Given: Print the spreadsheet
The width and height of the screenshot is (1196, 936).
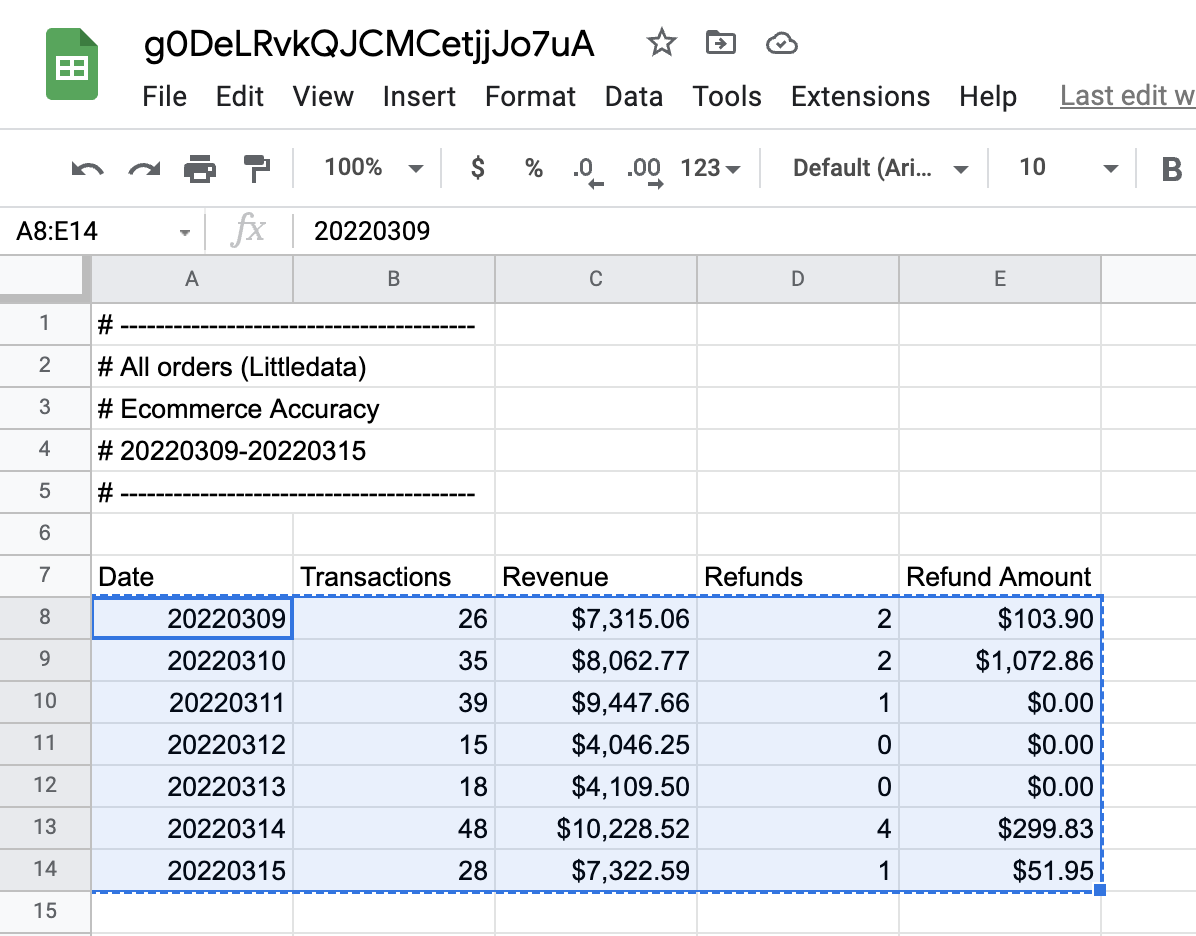Looking at the screenshot, I should coord(200,169).
